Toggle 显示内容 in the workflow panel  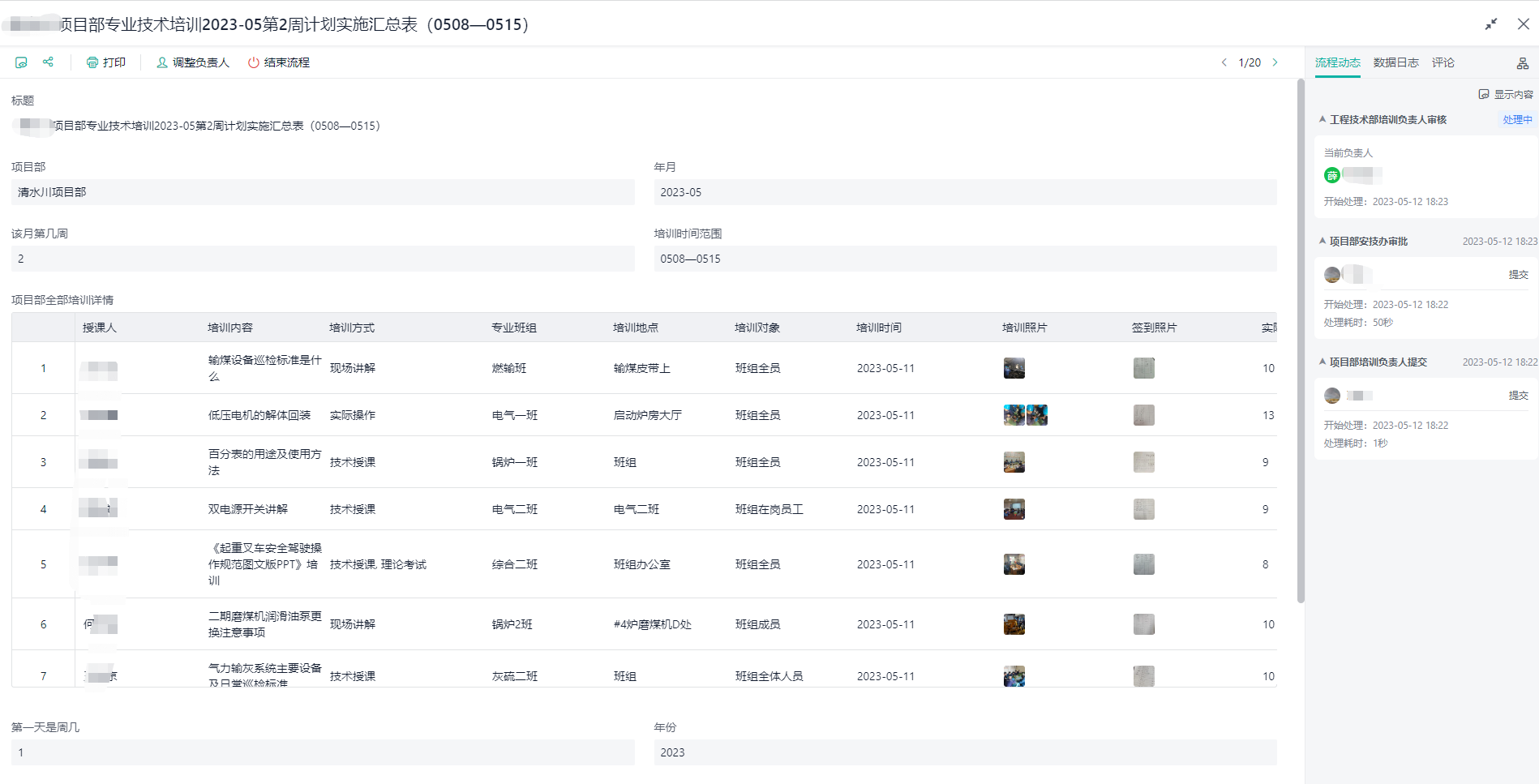point(1506,94)
